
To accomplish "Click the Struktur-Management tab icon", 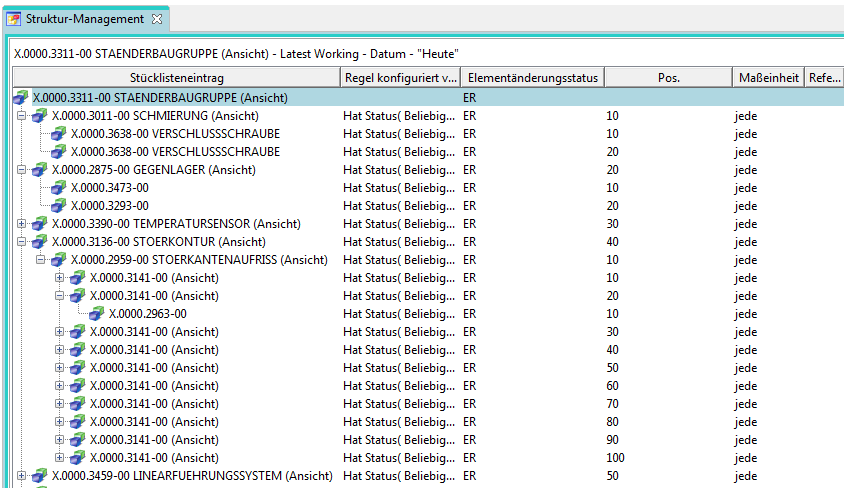I will (x=15, y=19).
